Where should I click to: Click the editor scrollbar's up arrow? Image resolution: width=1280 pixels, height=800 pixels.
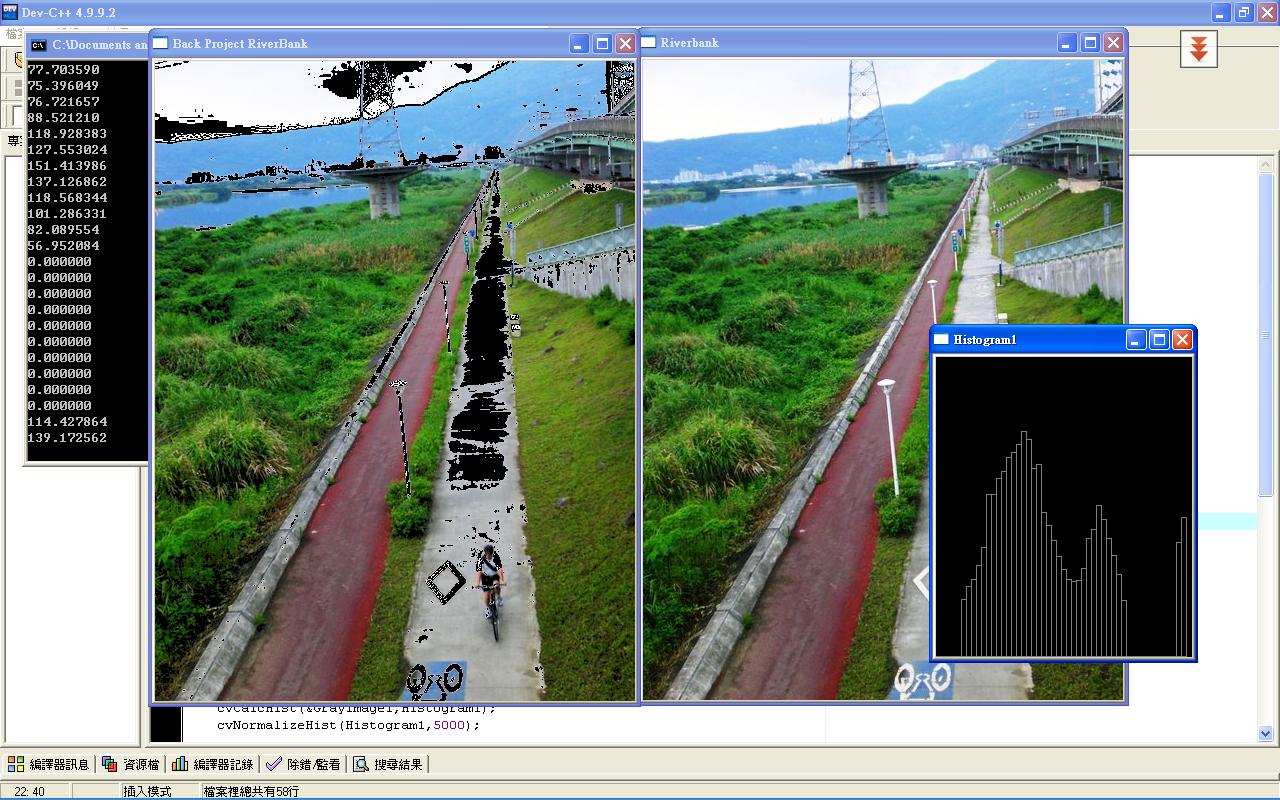1266,164
